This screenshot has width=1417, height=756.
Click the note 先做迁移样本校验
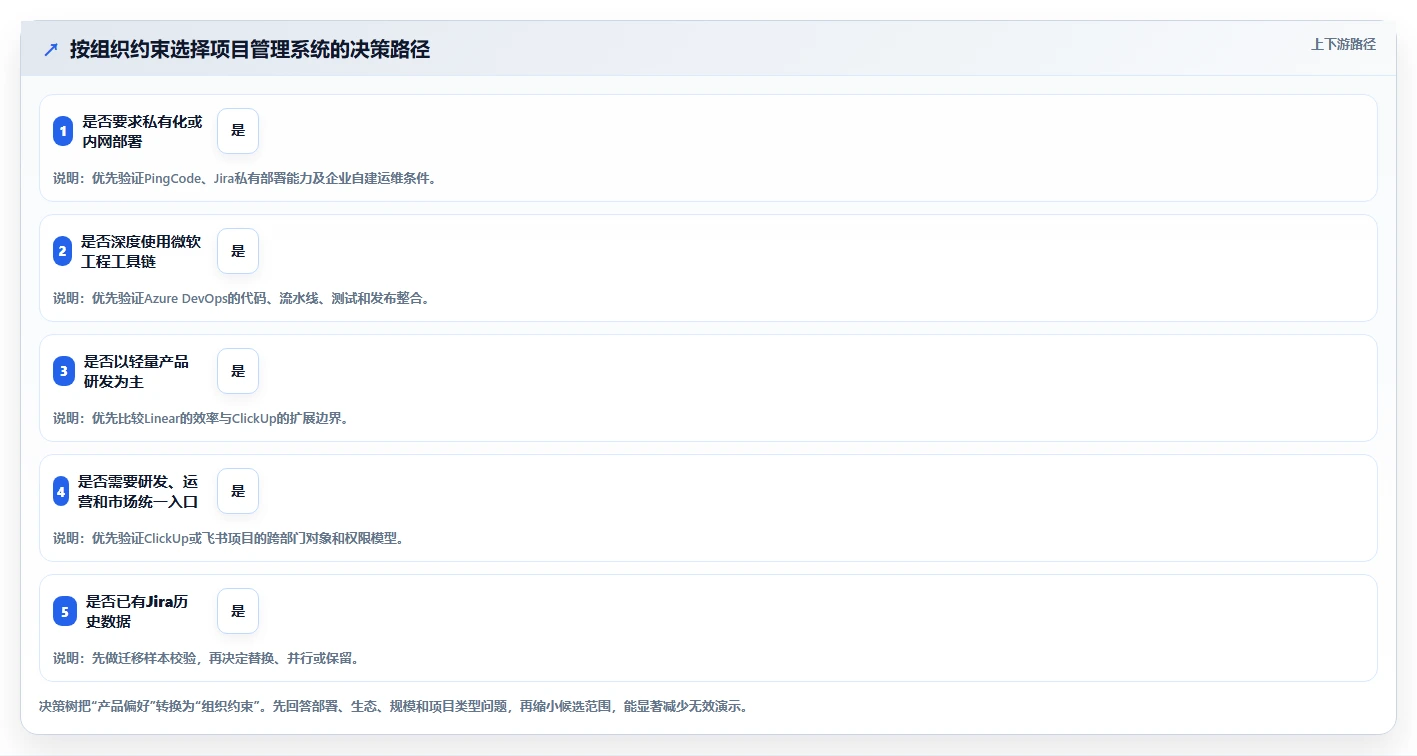[x=206, y=658]
